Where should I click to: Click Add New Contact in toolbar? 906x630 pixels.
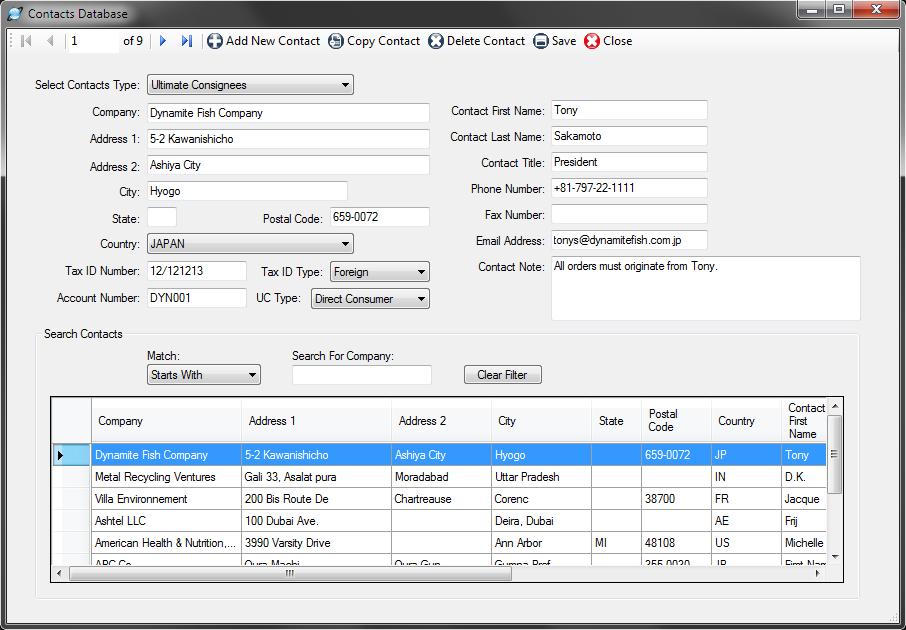(264, 41)
